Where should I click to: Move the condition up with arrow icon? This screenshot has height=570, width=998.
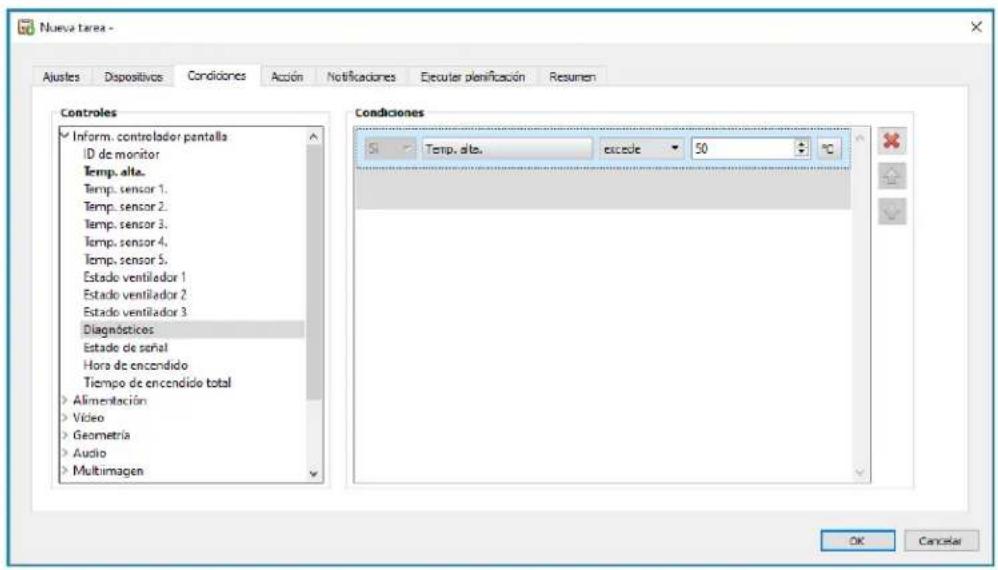point(892,176)
